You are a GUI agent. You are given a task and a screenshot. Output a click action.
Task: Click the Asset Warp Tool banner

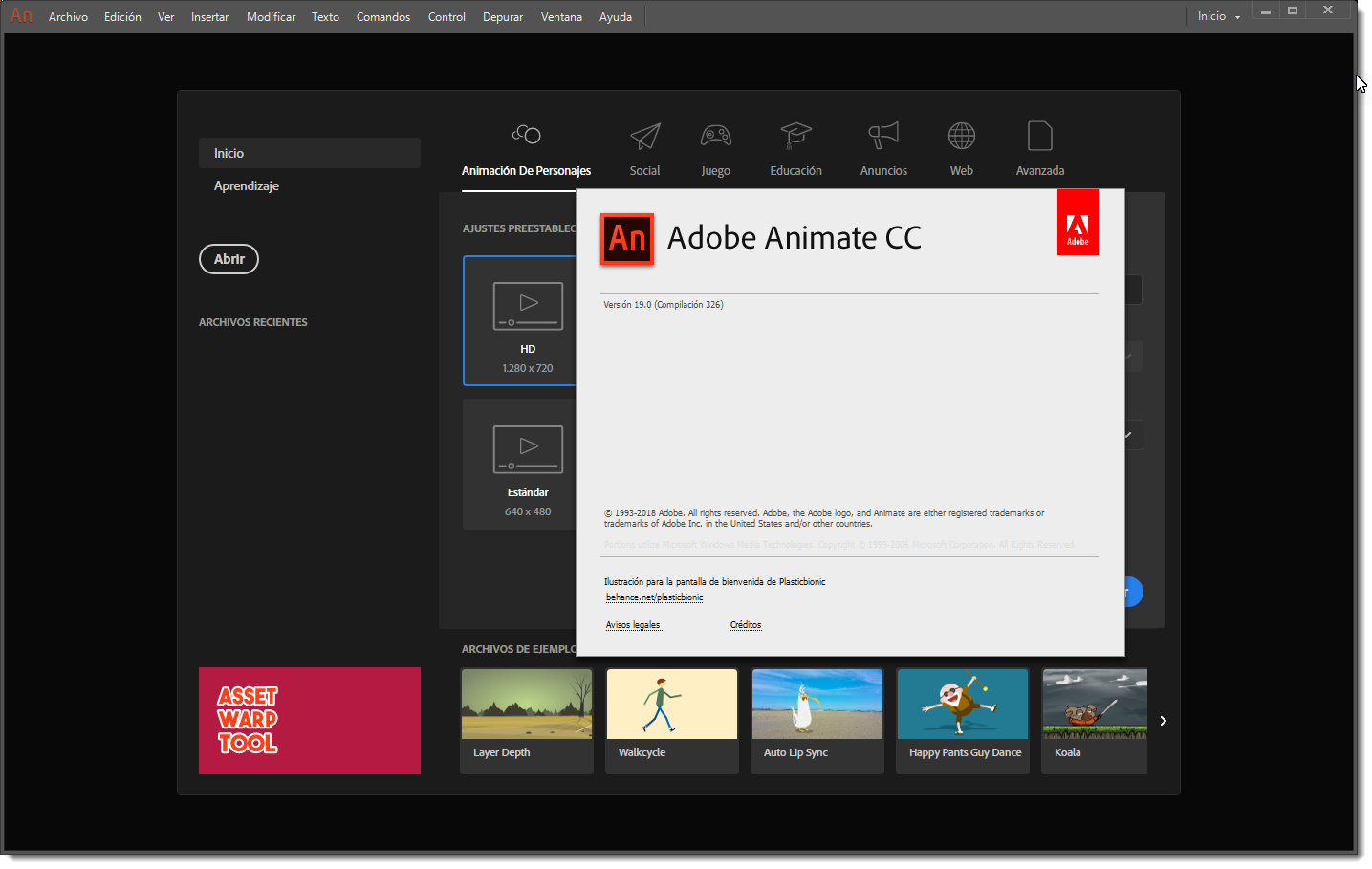point(310,721)
